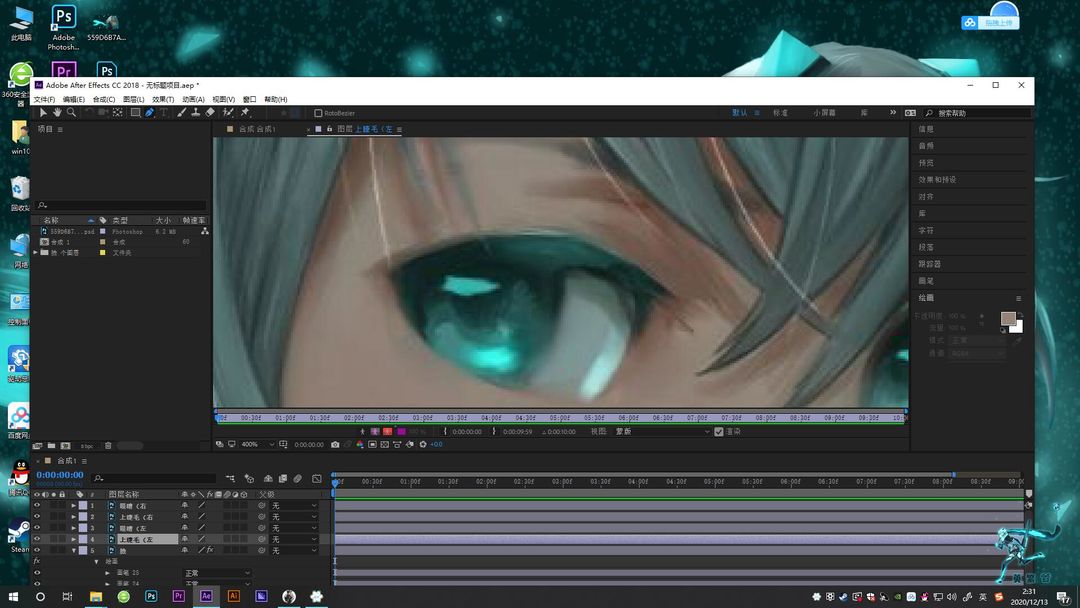
Task: Open Photoshop from the Windows taskbar
Action: pos(151,596)
